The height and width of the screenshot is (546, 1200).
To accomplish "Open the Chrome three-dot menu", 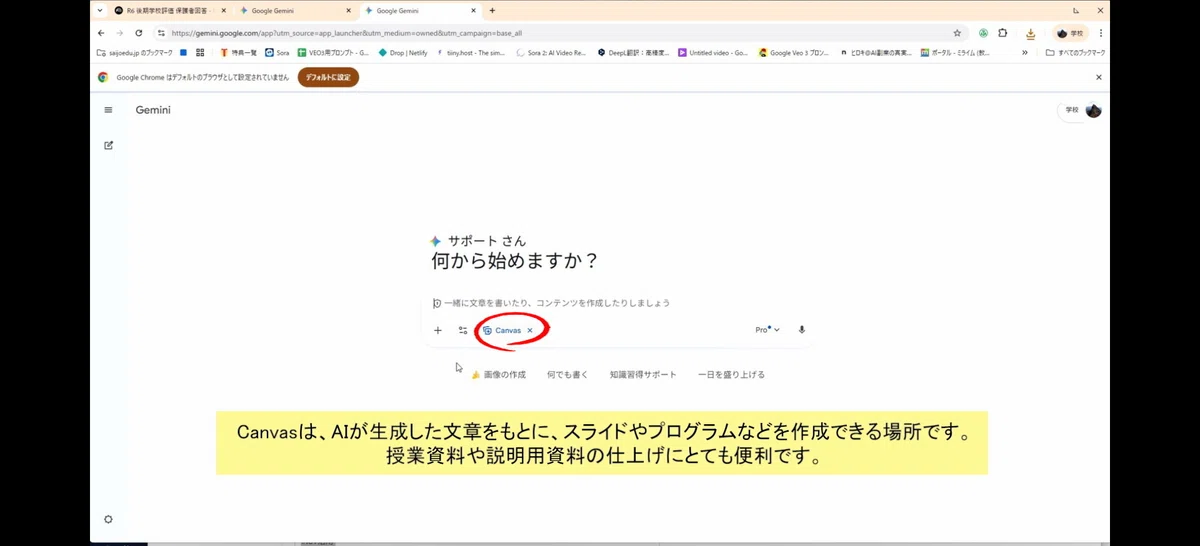I will (x=1101, y=33).
